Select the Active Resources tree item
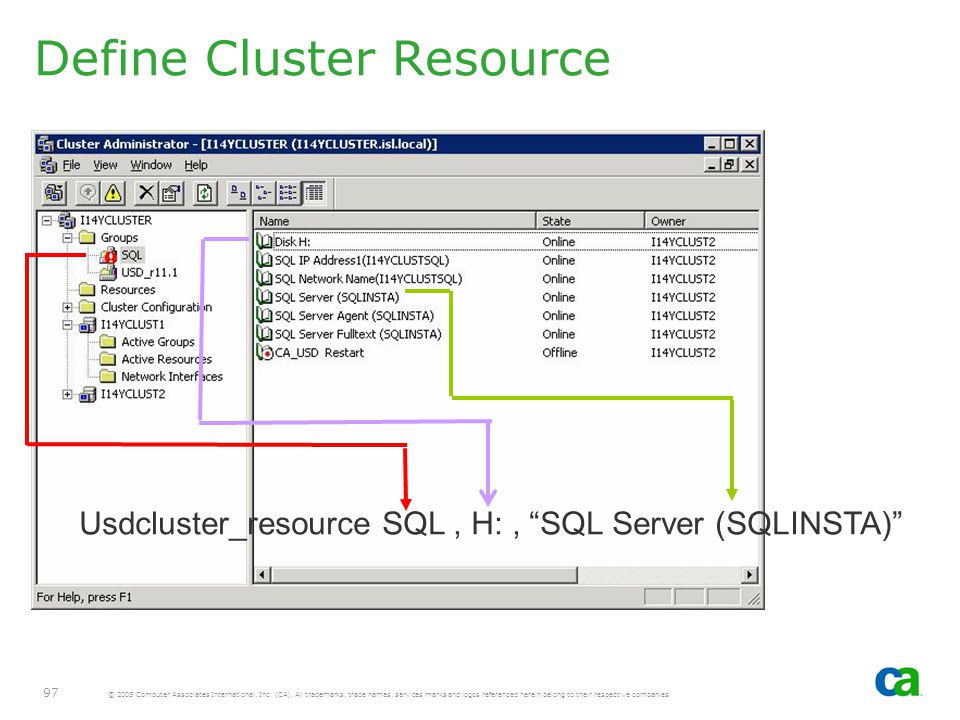960x720 pixels. (167, 359)
